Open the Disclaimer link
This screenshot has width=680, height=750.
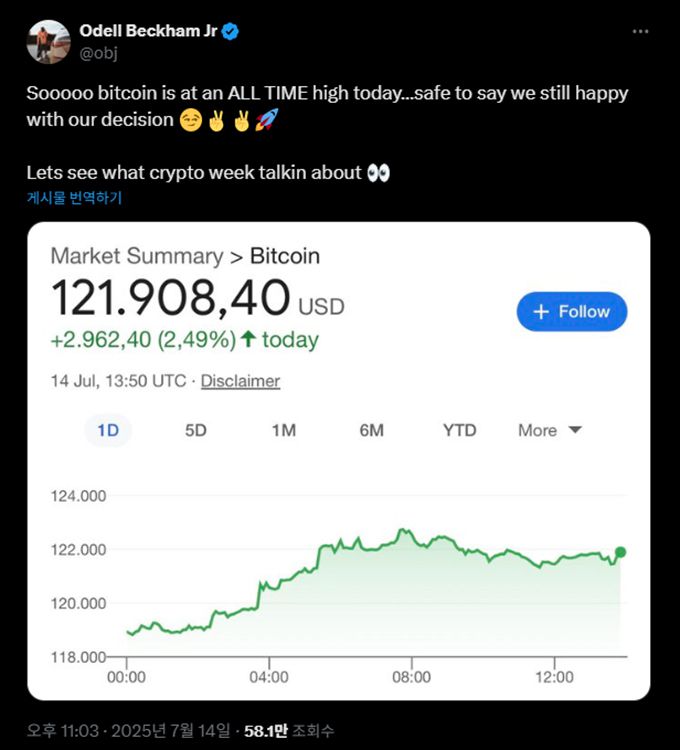click(240, 381)
